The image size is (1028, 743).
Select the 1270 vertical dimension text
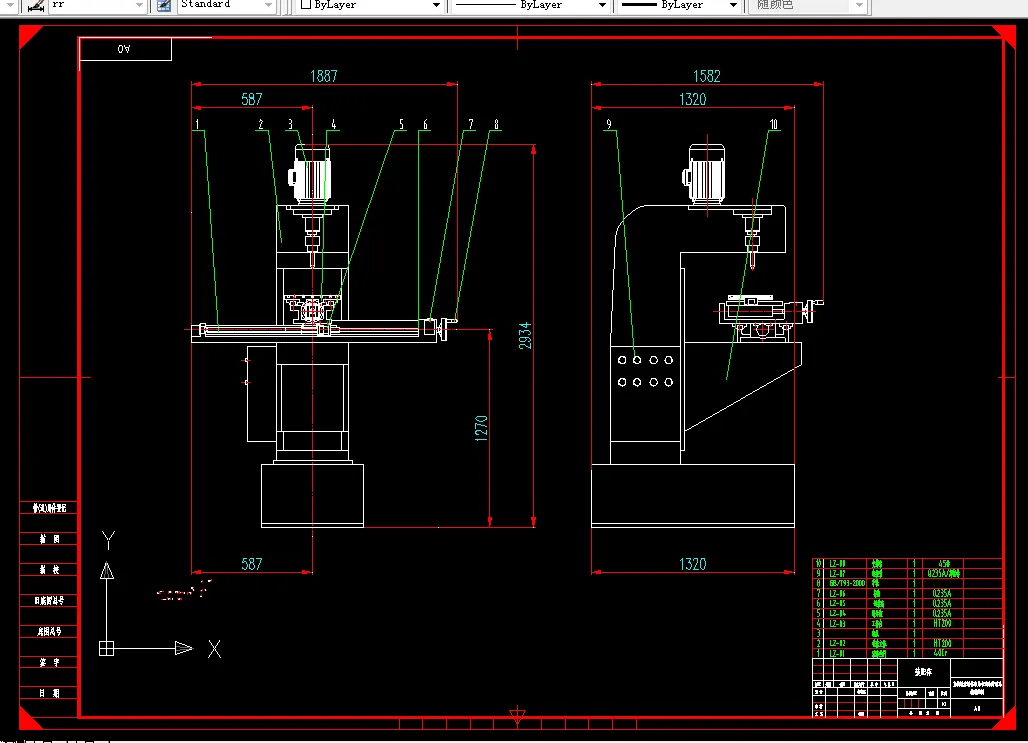[x=481, y=428]
